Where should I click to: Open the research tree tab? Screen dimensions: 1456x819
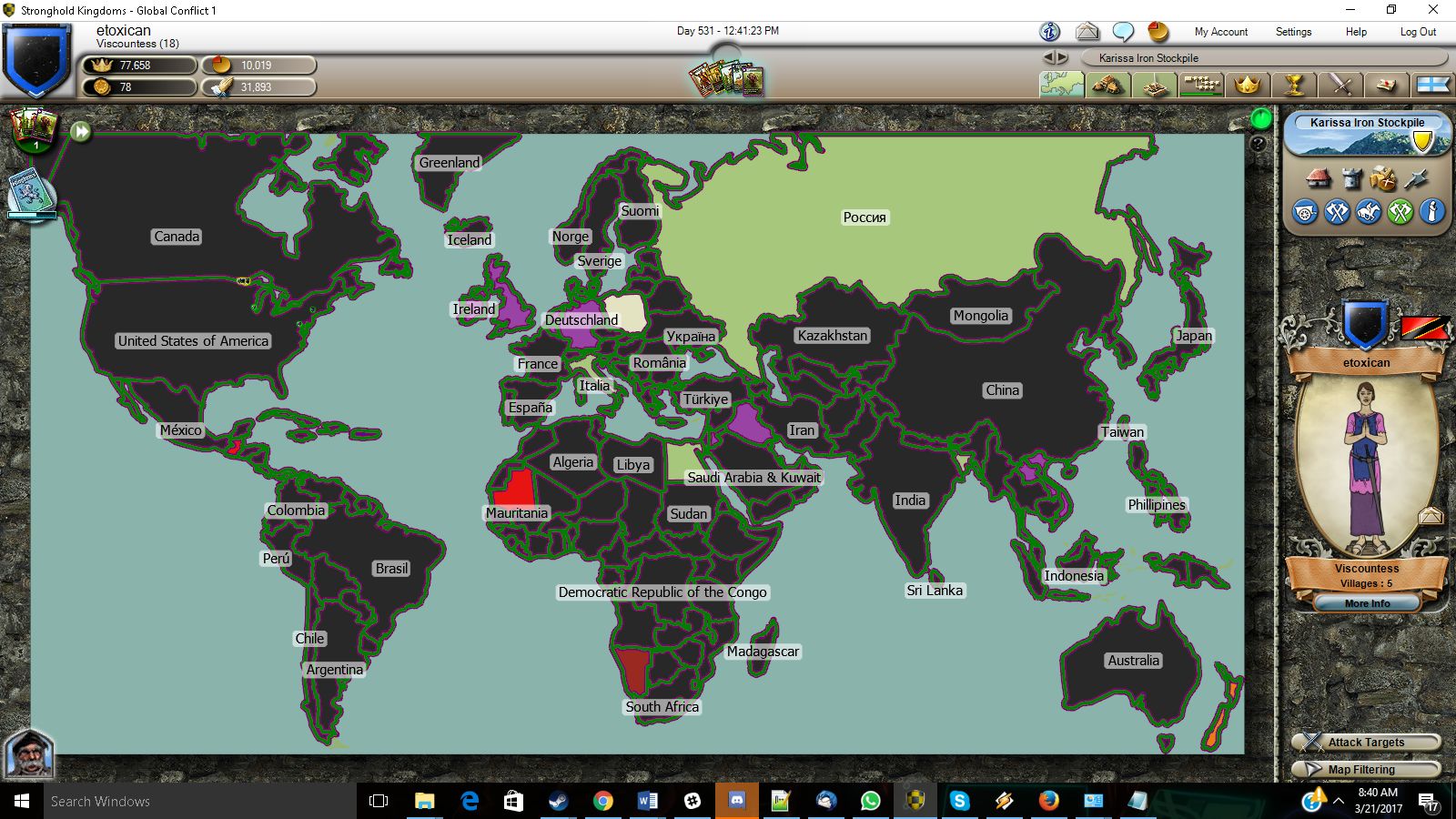point(1200,85)
